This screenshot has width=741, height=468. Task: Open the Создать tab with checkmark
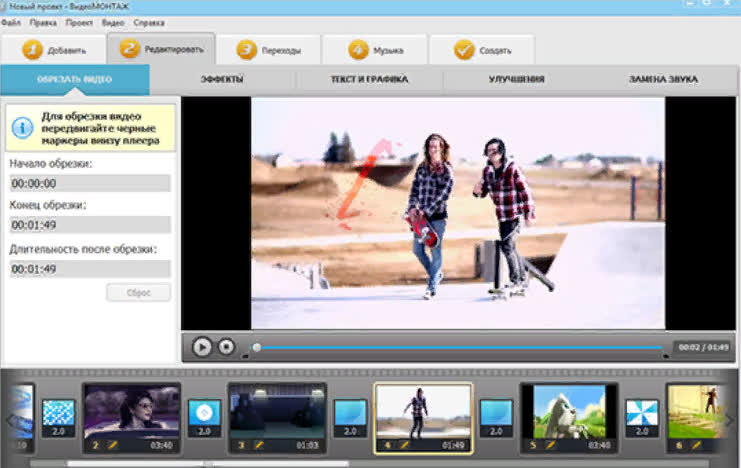point(482,50)
